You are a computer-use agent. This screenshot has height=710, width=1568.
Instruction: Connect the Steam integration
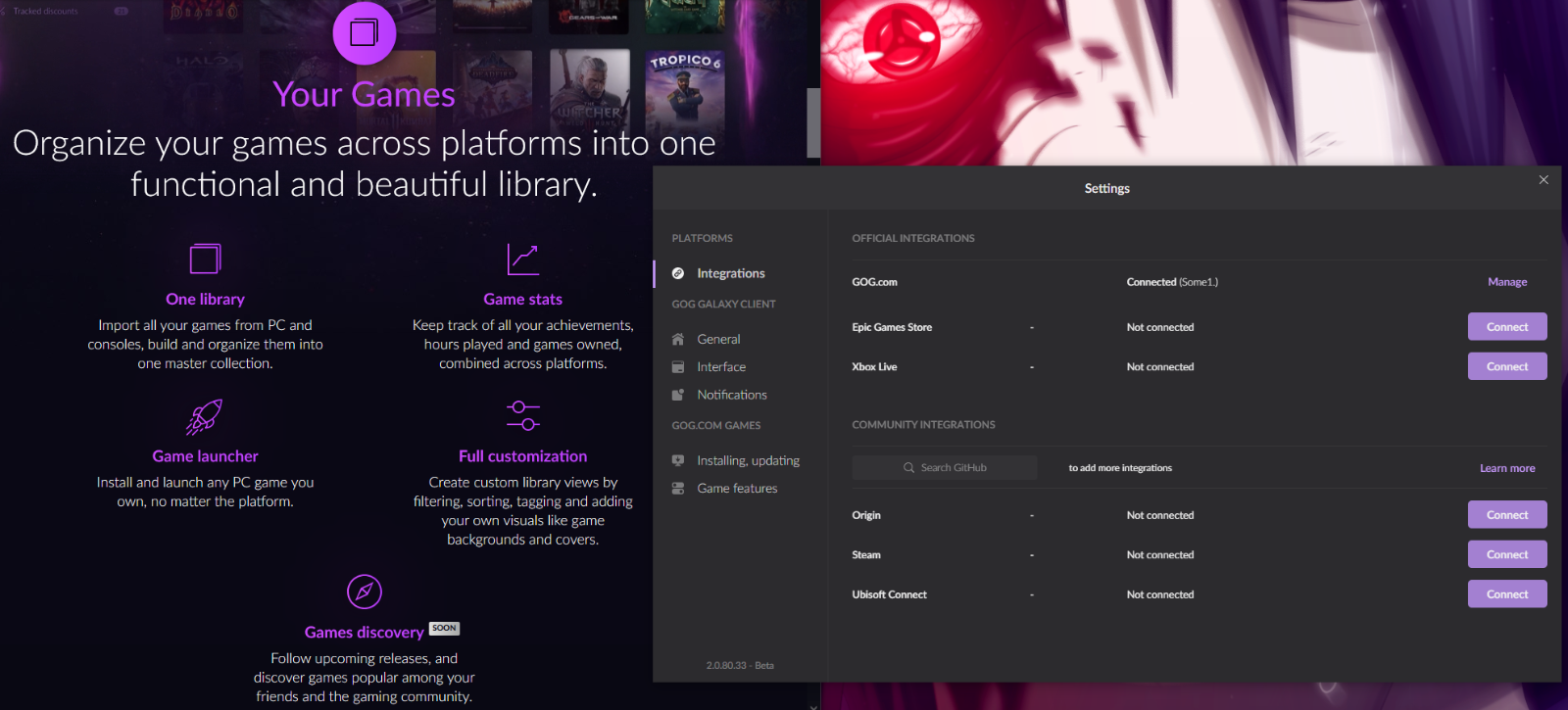coord(1507,554)
